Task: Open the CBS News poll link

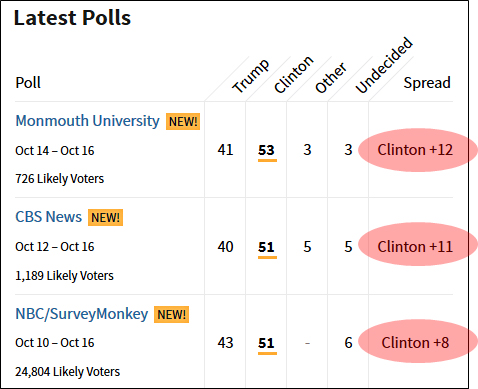Action: click(48, 217)
